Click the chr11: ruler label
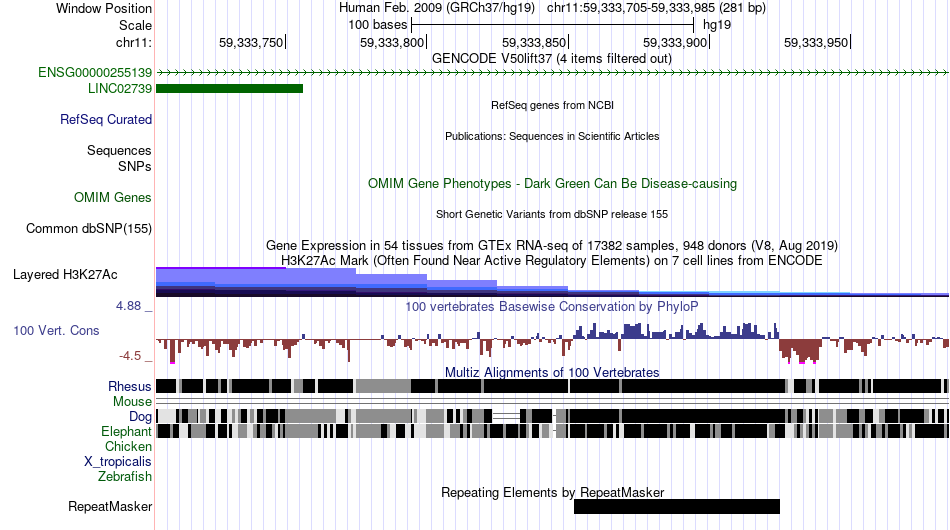The width and height of the screenshot is (950, 530). point(134,43)
